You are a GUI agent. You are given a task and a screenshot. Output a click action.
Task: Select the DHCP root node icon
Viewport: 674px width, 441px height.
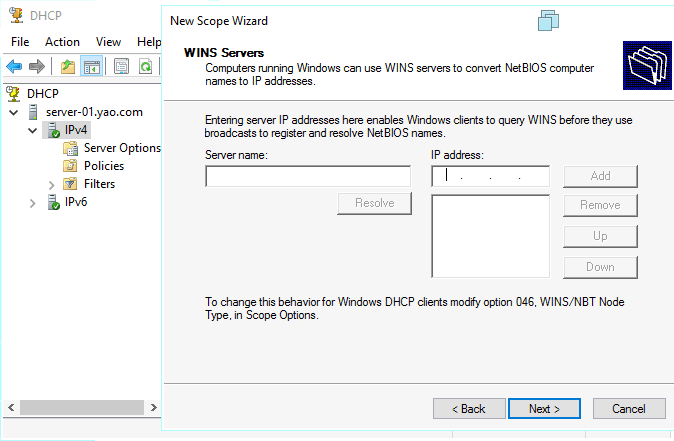coord(14,93)
